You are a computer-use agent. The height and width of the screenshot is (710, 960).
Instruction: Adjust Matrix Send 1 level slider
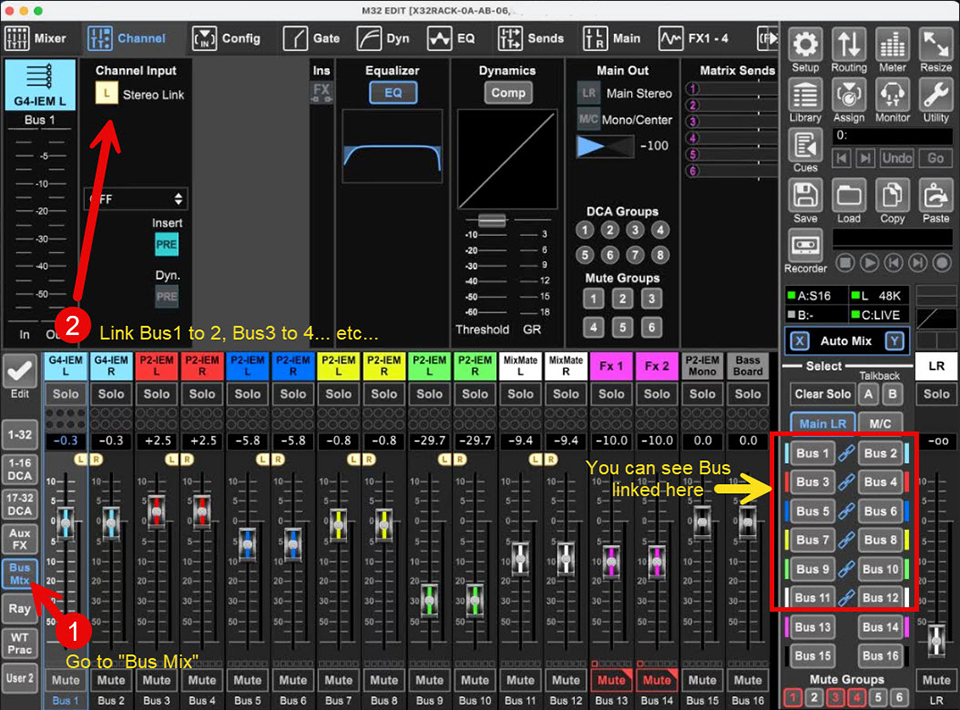click(x=730, y=89)
